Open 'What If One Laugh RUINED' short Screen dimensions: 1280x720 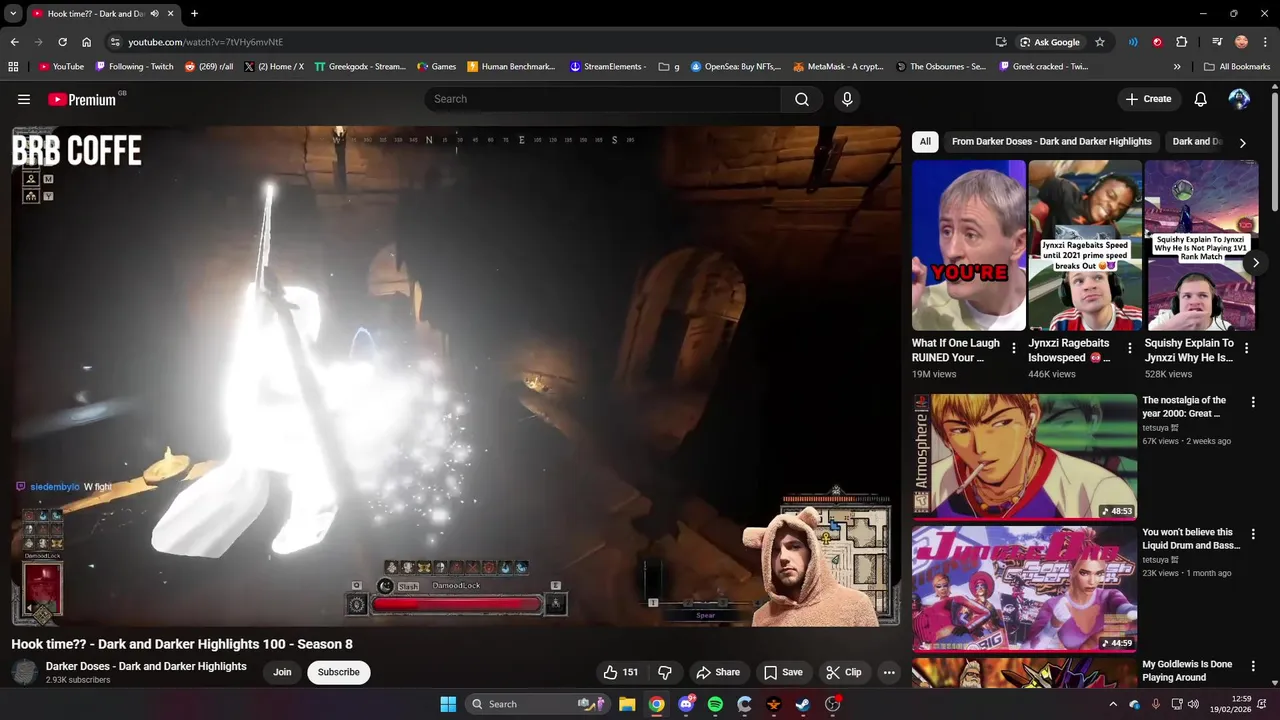pyautogui.click(x=968, y=246)
